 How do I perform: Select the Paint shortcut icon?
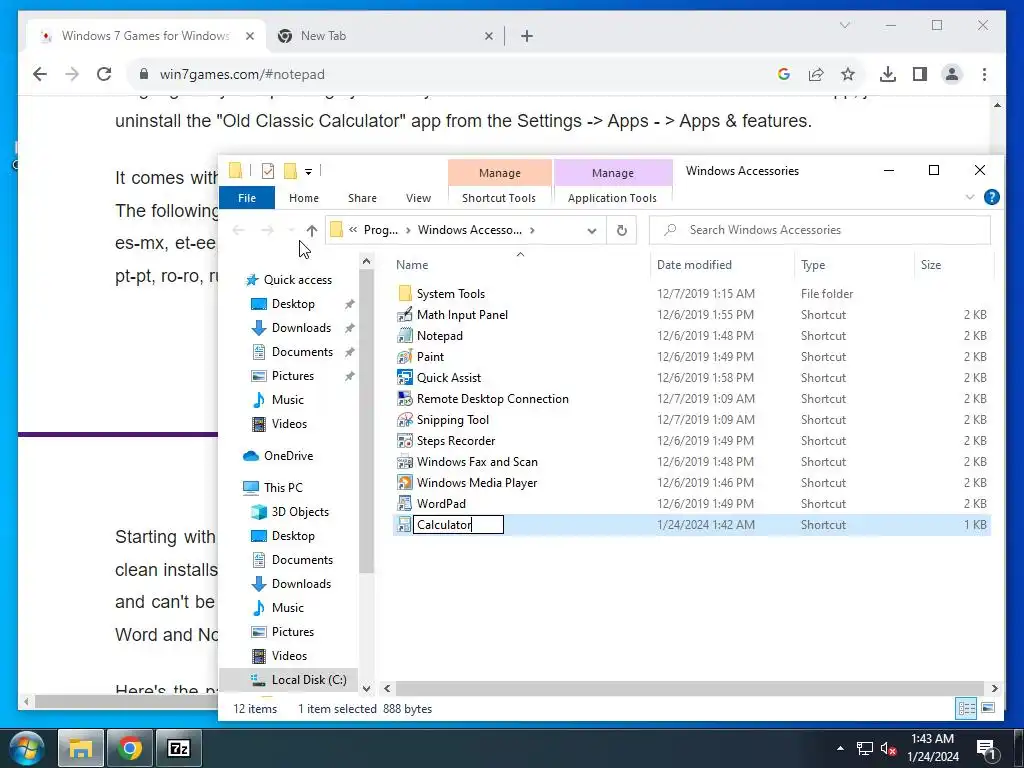(405, 357)
